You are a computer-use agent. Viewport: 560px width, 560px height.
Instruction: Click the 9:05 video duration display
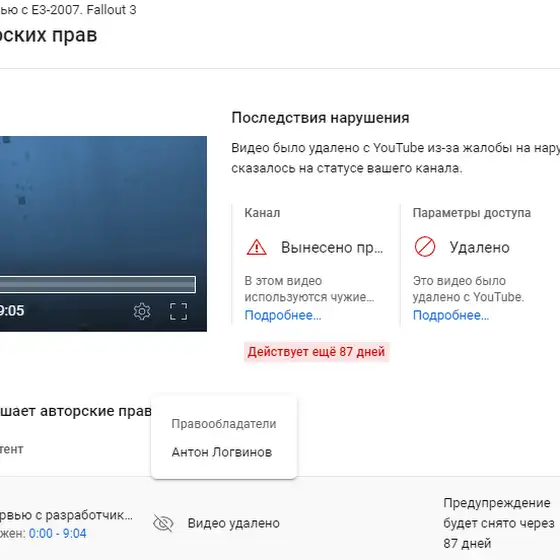[12, 311]
